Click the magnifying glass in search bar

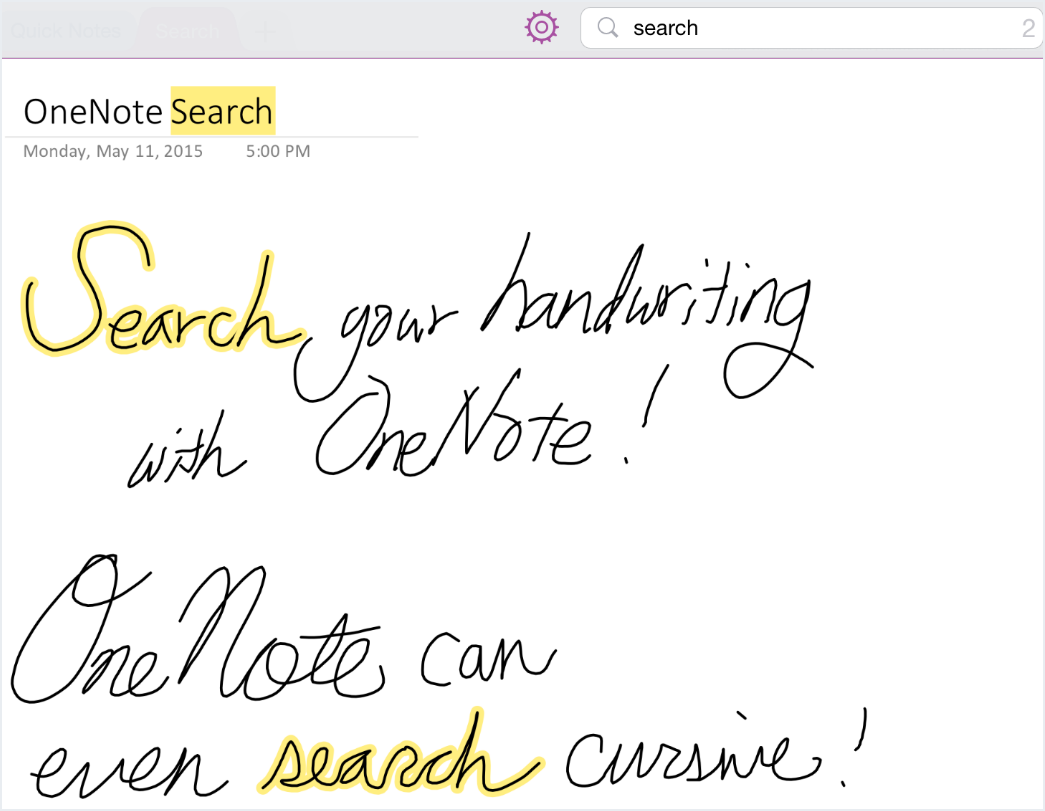[607, 28]
